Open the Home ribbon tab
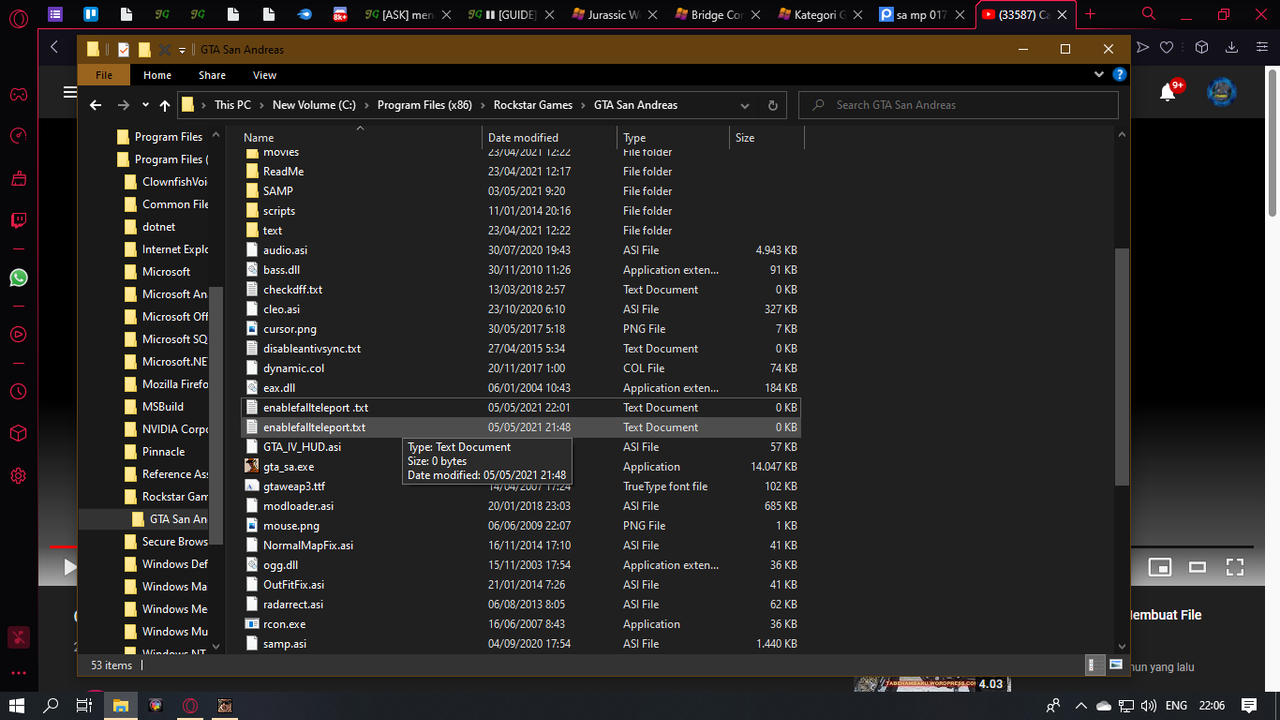1280x720 pixels. click(x=157, y=75)
